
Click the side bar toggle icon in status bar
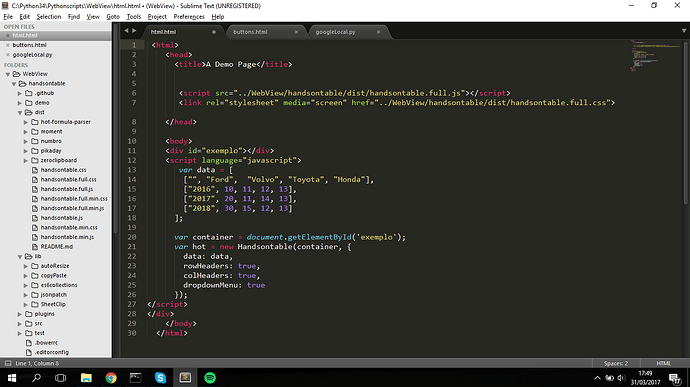[7, 363]
